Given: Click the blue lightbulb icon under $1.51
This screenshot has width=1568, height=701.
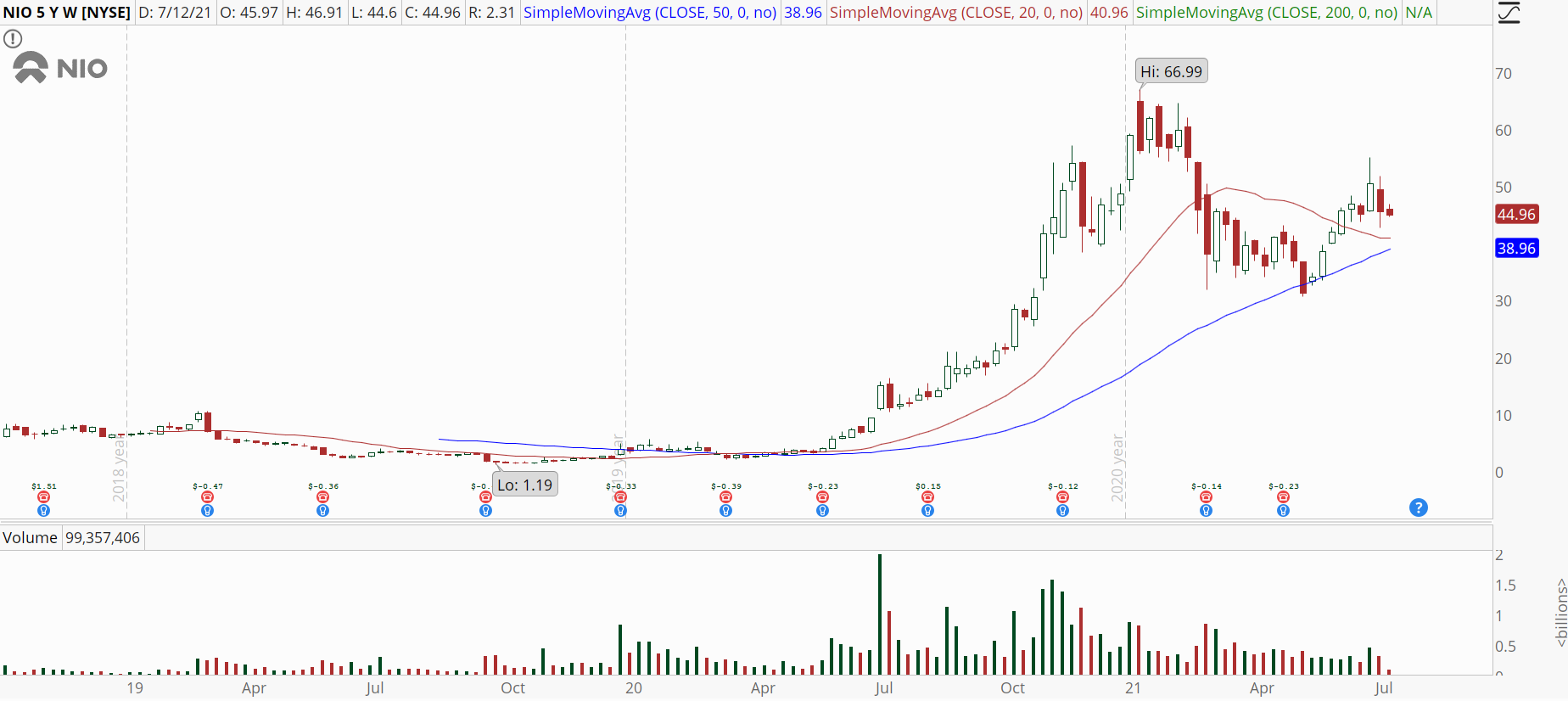Looking at the screenshot, I should click(x=44, y=510).
